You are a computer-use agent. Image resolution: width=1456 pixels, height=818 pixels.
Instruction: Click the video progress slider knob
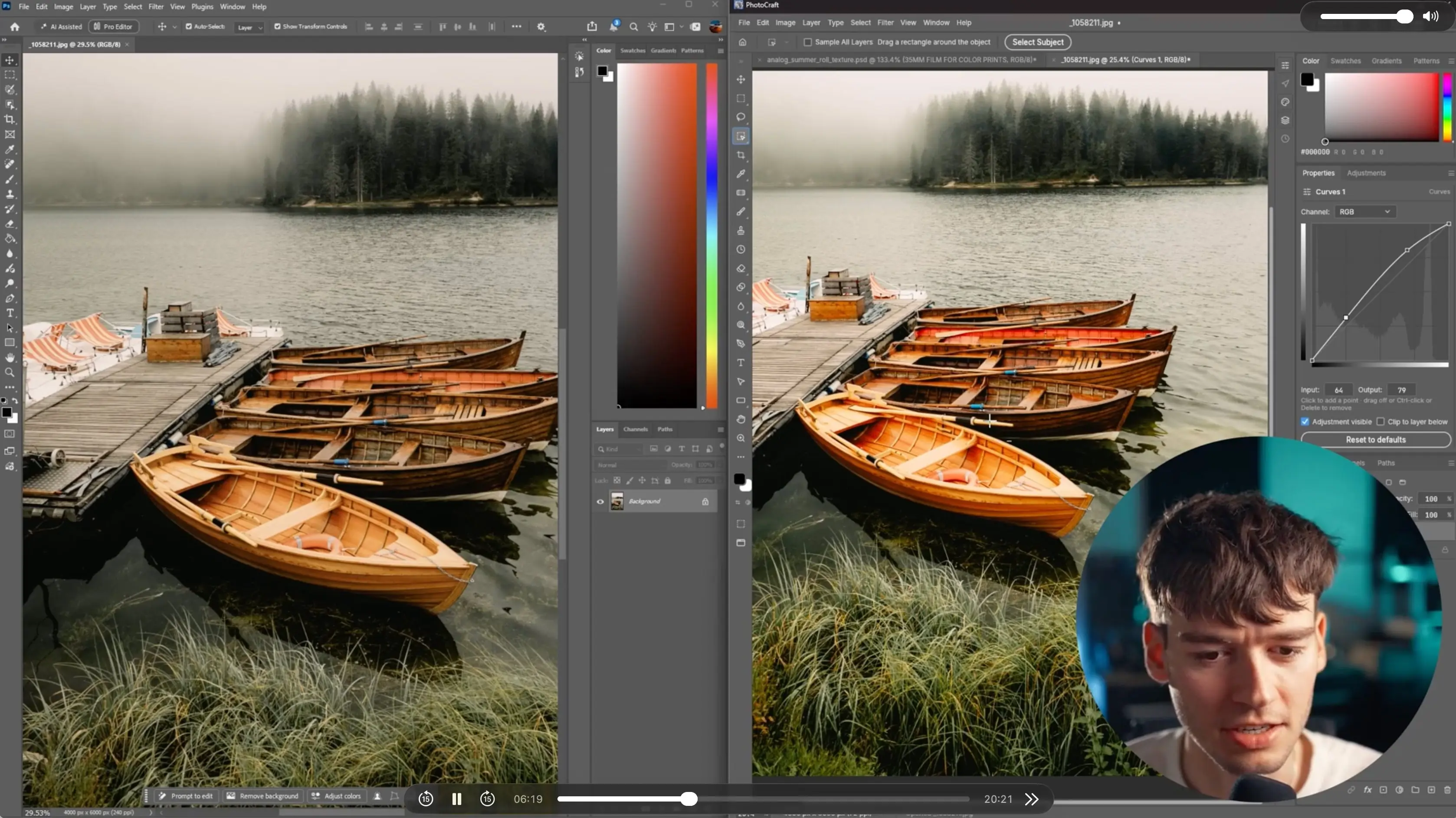(x=689, y=799)
